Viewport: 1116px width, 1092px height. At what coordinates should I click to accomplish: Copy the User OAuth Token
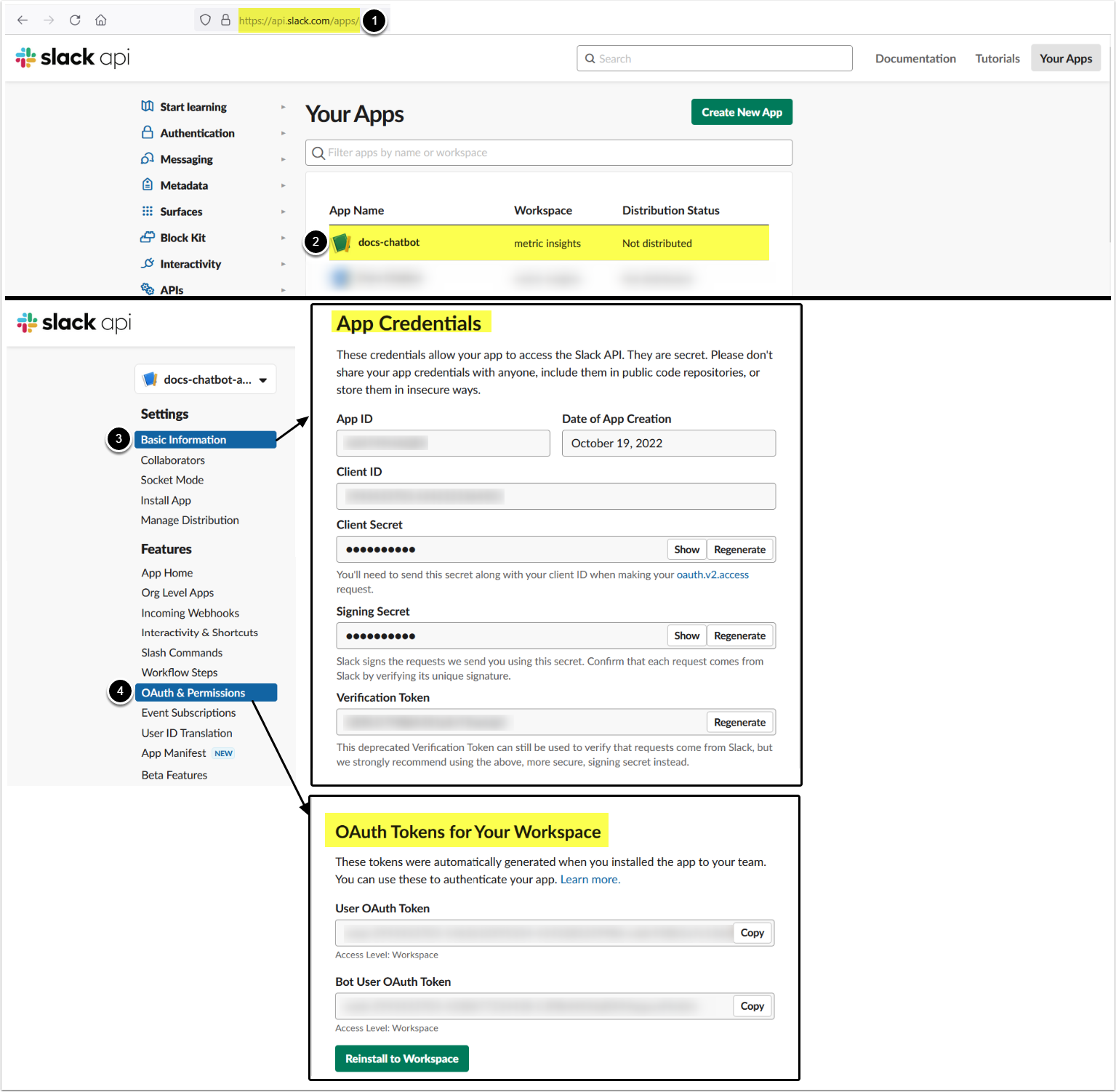tap(752, 933)
